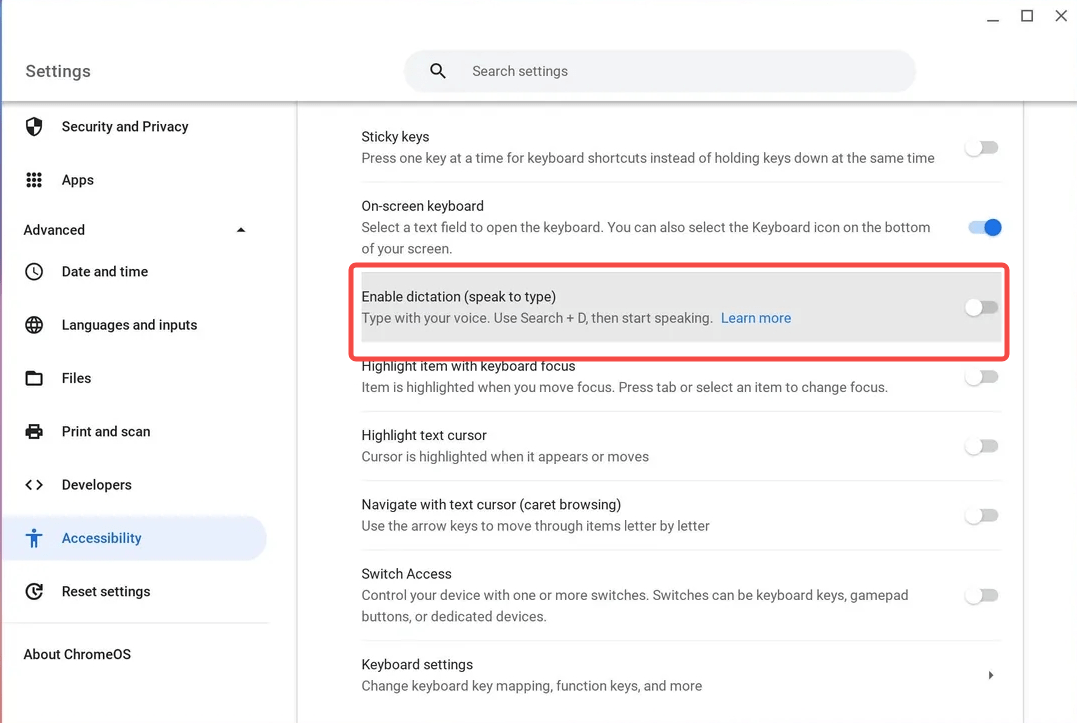
Task: Open Apps via the grid icon
Action: (34, 180)
